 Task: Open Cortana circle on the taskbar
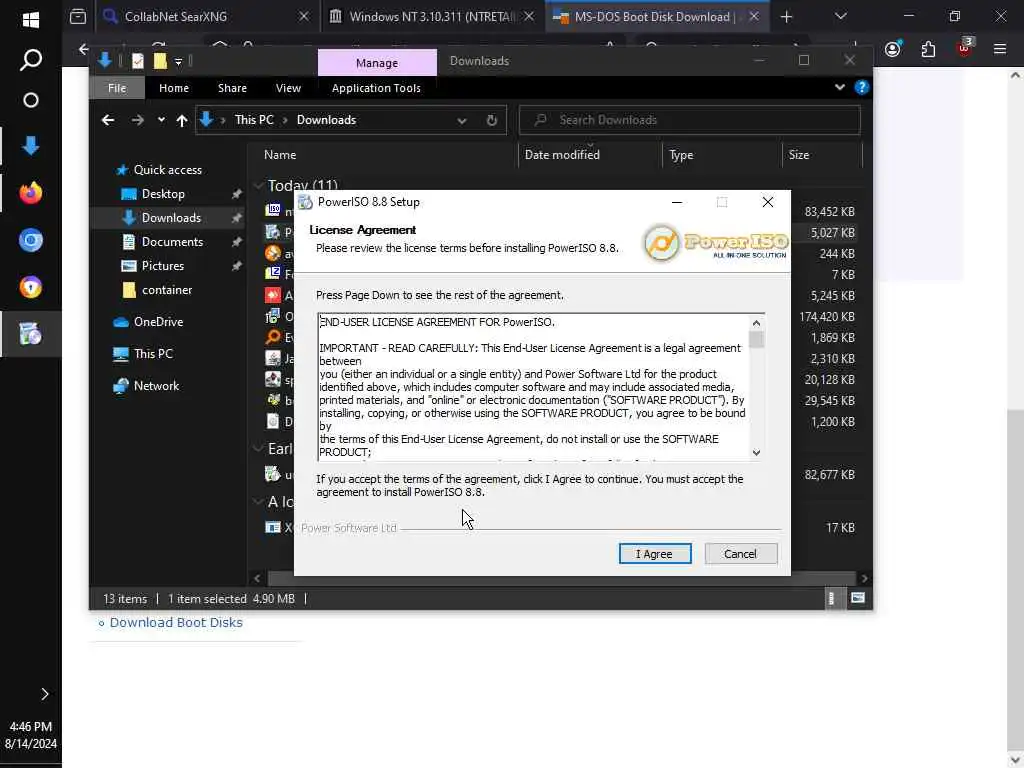pos(31,100)
